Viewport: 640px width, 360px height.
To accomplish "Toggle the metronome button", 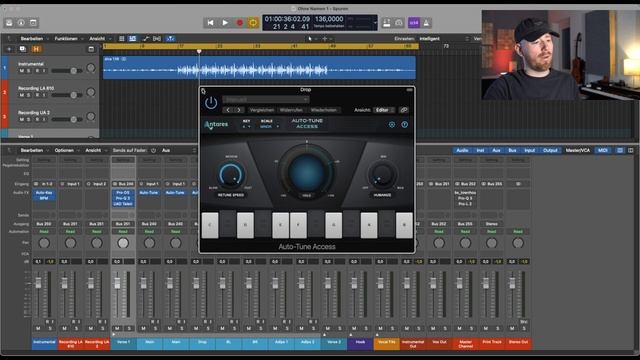I will [427, 23].
